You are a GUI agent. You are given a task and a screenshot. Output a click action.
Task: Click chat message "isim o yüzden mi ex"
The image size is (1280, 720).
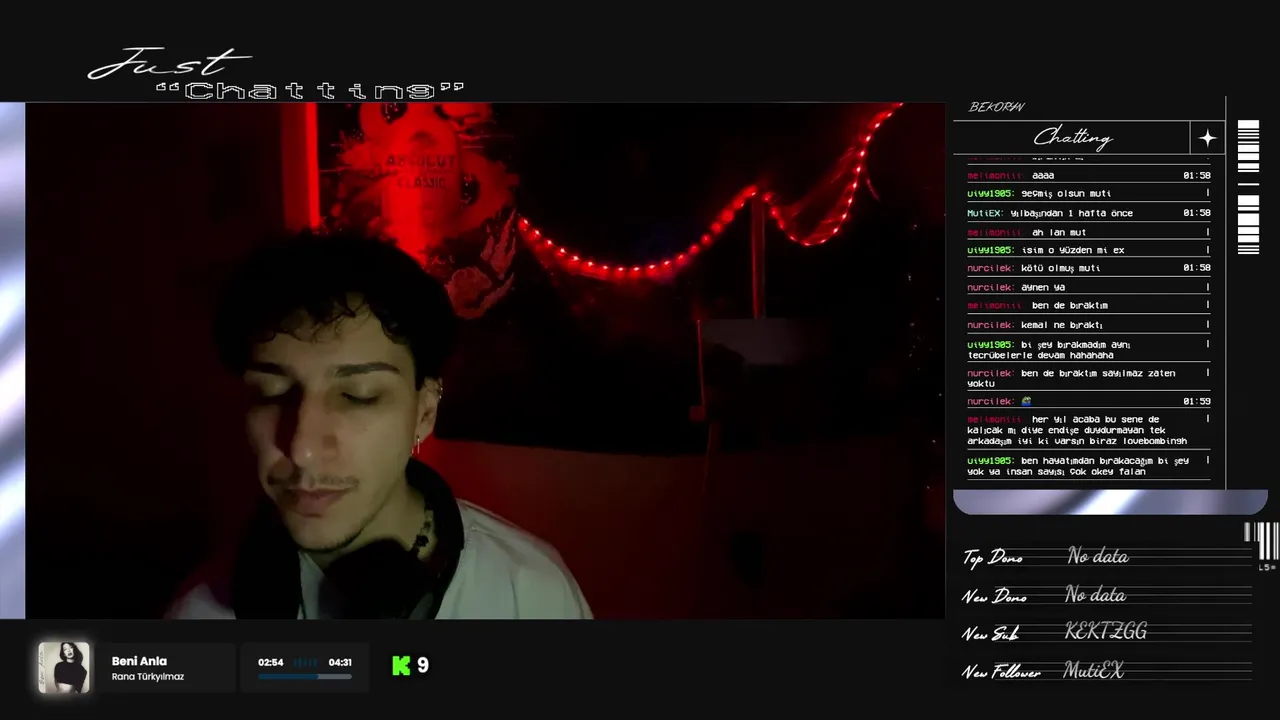[x=1072, y=250]
